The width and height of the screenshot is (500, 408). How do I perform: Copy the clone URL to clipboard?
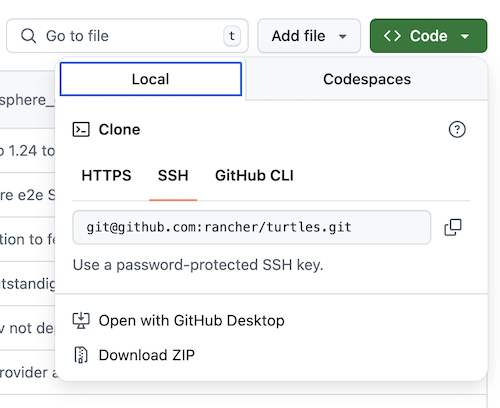point(453,227)
